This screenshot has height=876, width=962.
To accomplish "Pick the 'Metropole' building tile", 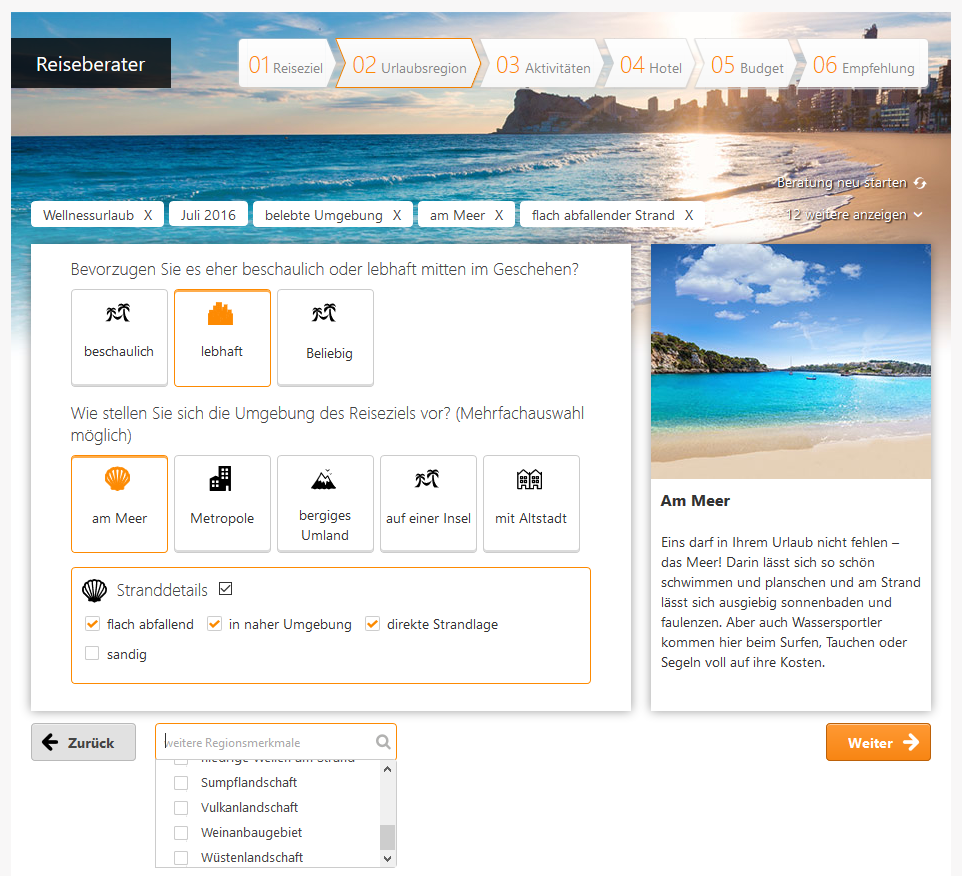I will point(222,504).
